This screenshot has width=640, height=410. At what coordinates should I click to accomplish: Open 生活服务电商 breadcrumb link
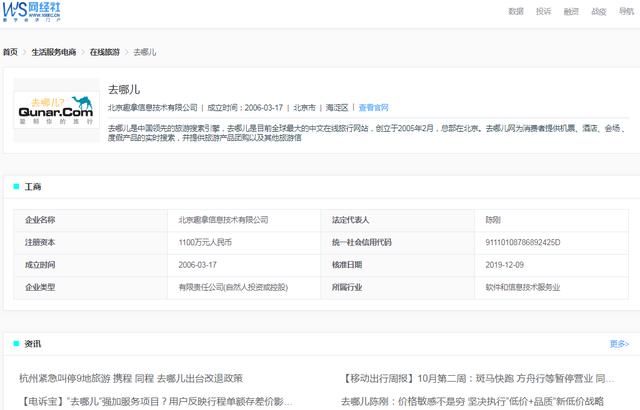pyautogui.click(x=54, y=52)
